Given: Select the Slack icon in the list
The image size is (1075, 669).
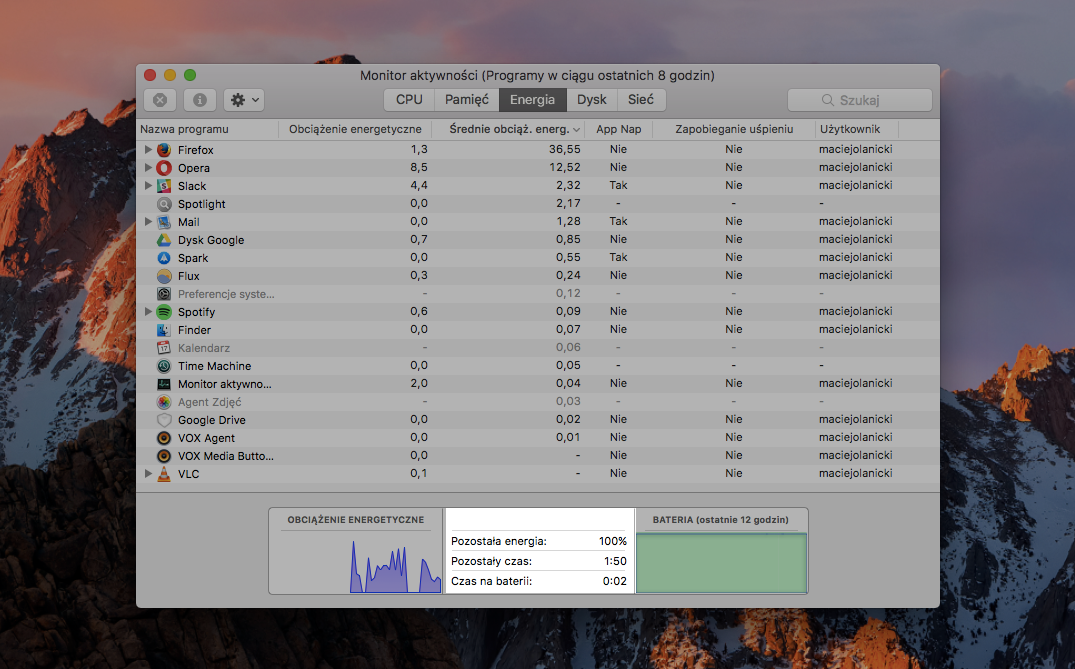Looking at the screenshot, I should coord(164,186).
